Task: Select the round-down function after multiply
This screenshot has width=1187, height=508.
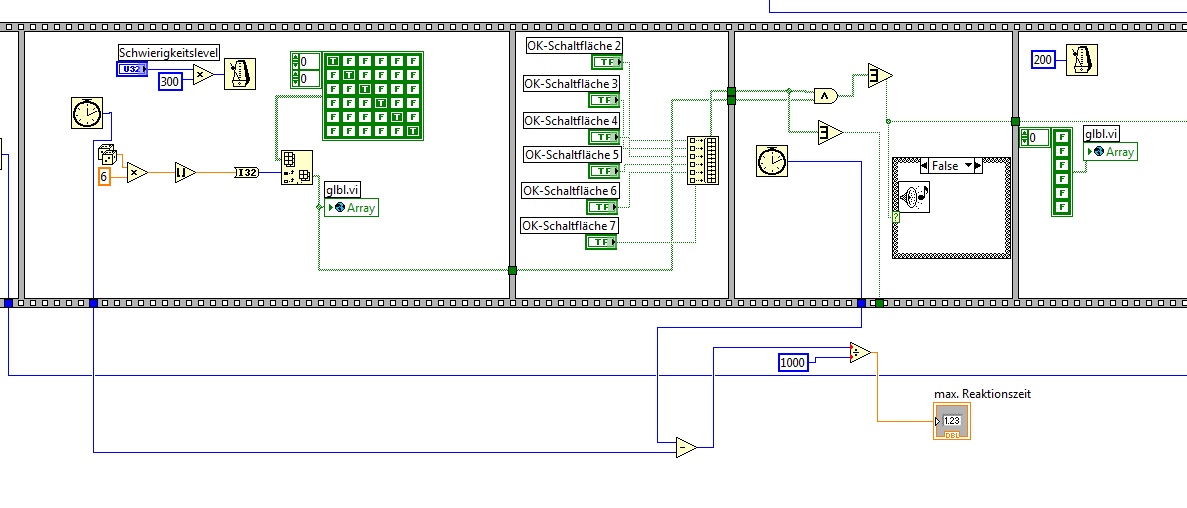Action: [185, 173]
